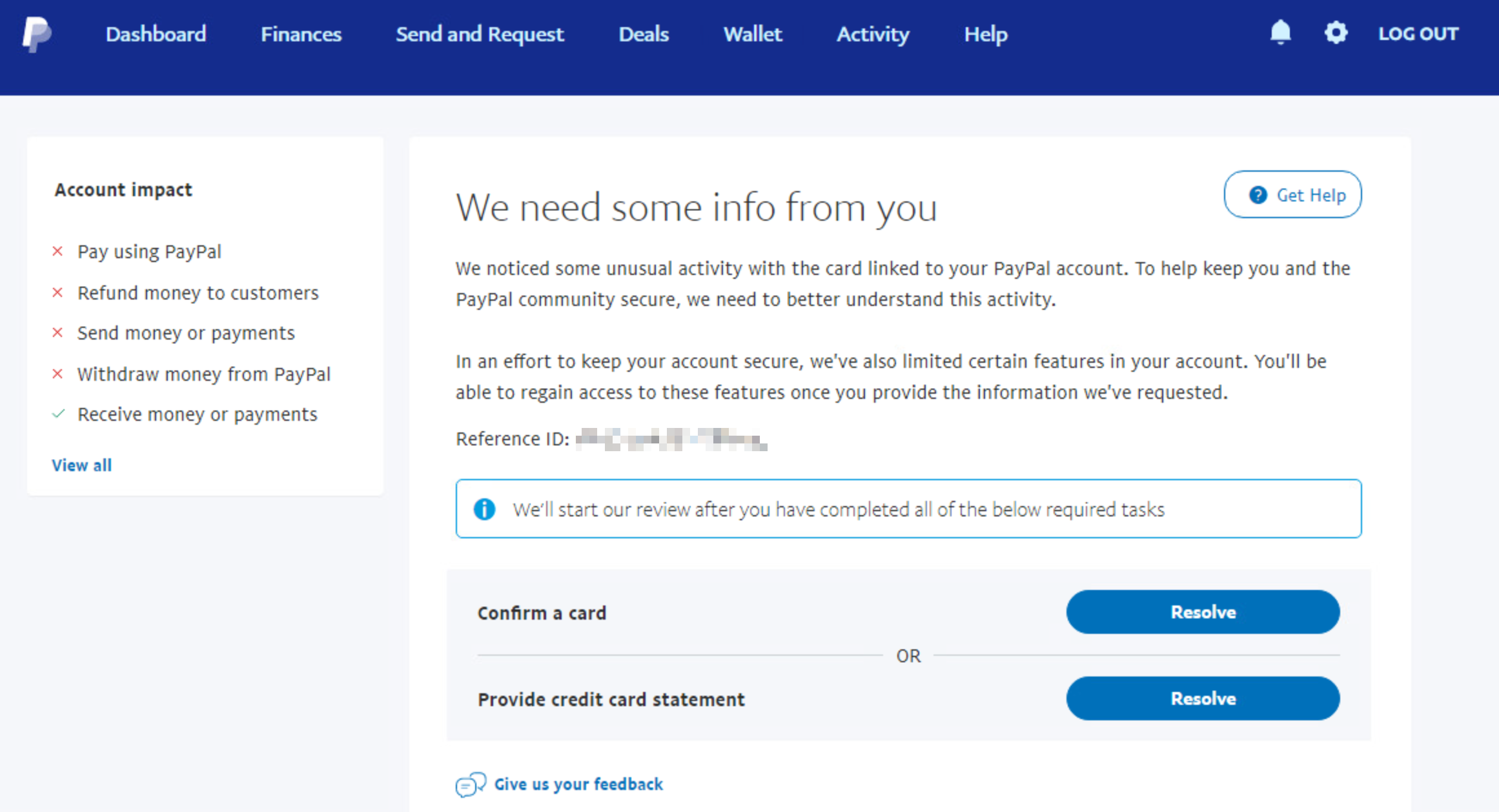The height and width of the screenshot is (812, 1499).
Task: Resolve the Provide credit card statement task
Action: pos(1203,698)
